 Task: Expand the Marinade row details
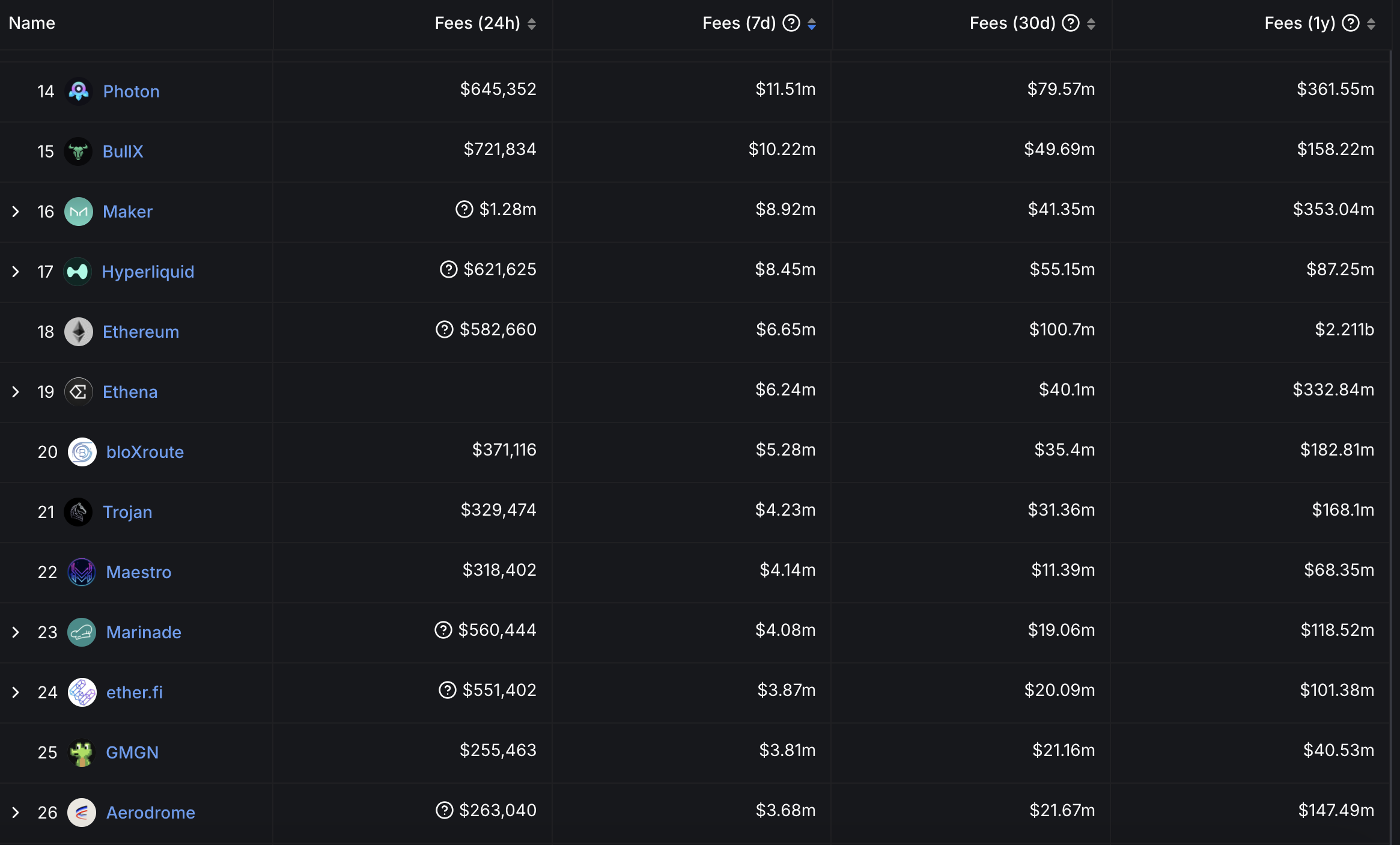click(14, 632)
